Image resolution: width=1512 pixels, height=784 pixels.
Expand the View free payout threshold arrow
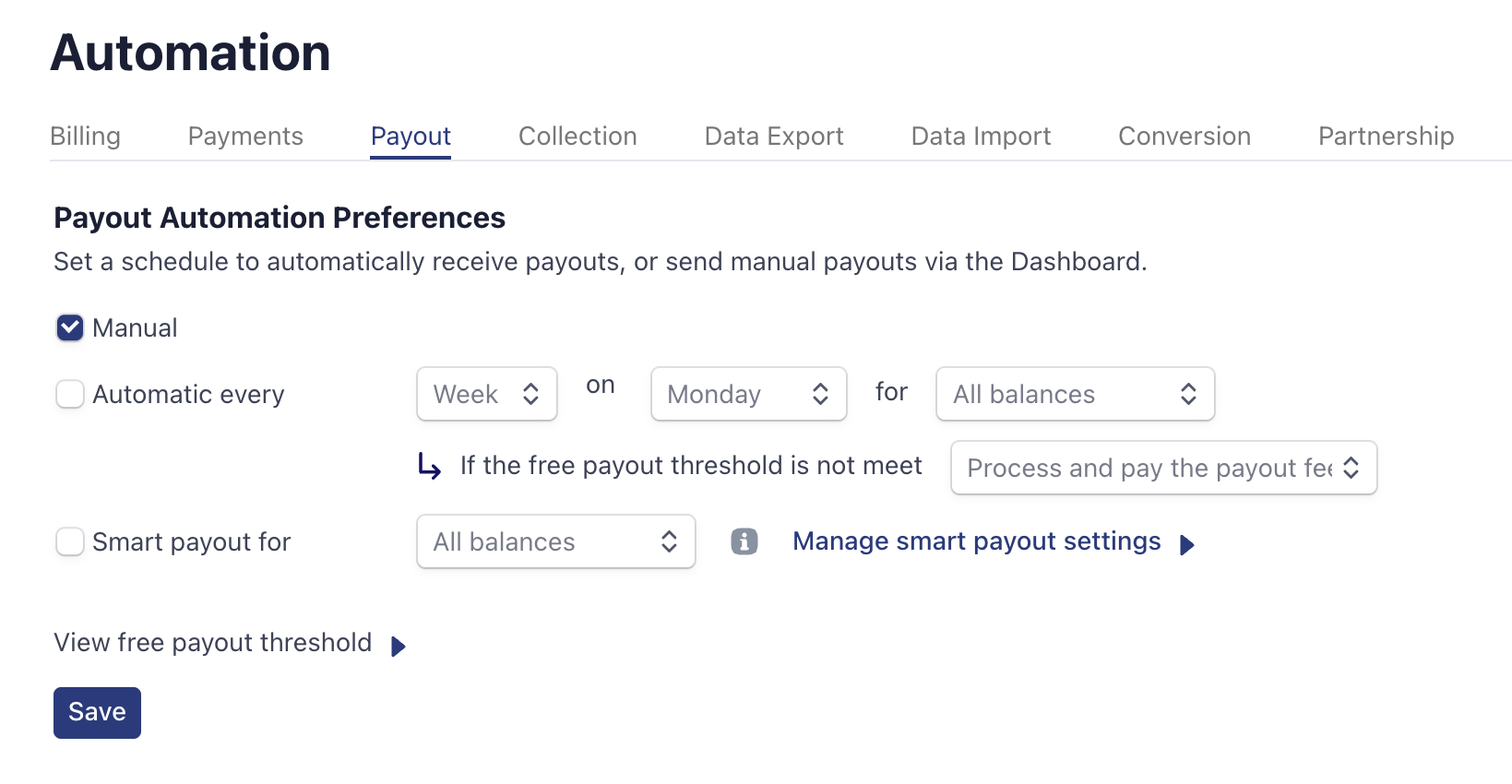click(398, 647)
